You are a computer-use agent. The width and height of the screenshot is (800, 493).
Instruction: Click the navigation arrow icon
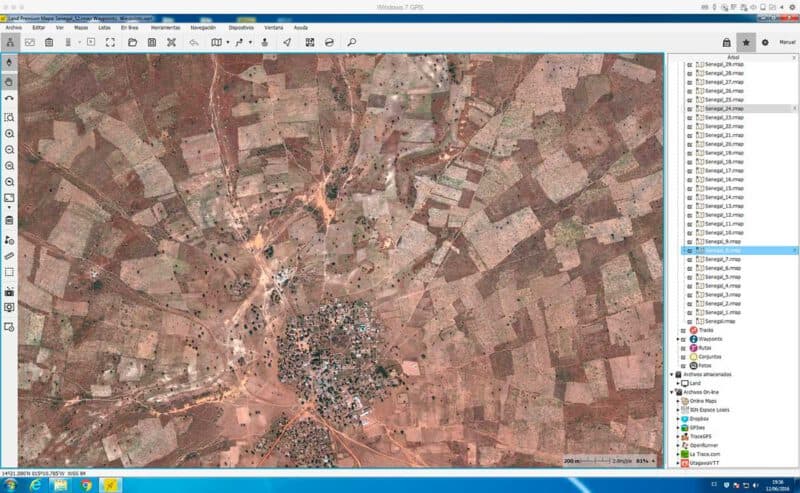tap(287, 42)
